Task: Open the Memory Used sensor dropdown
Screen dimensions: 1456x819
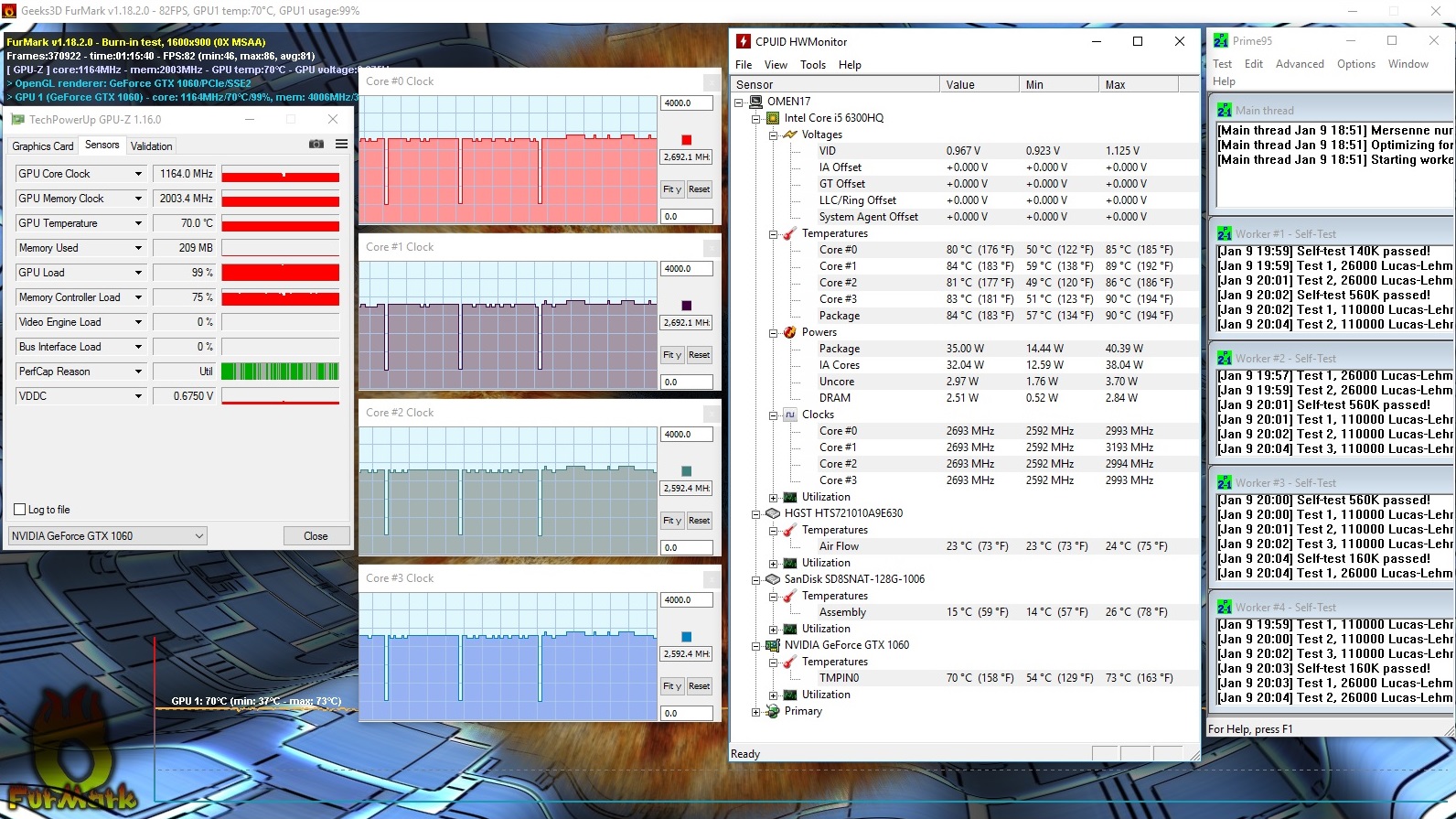Action: (x=139, y=248)
